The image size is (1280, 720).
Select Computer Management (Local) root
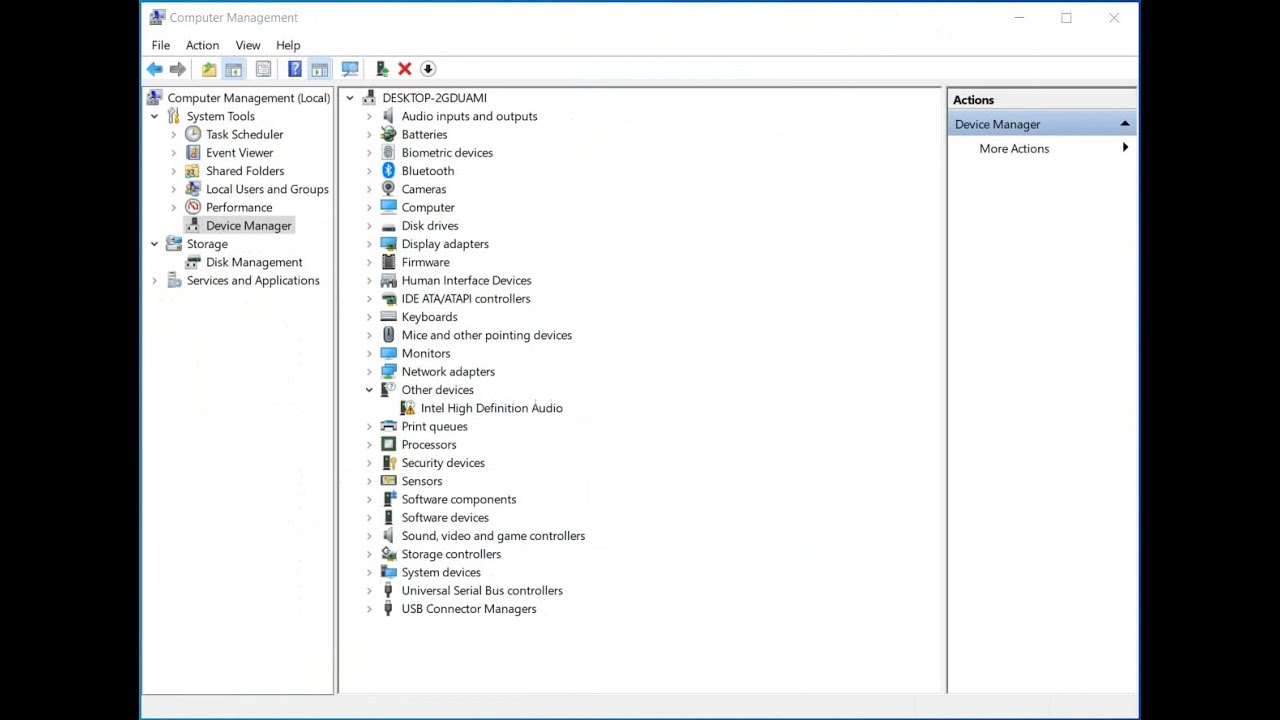pyautogui.click(x=248, y=98)
